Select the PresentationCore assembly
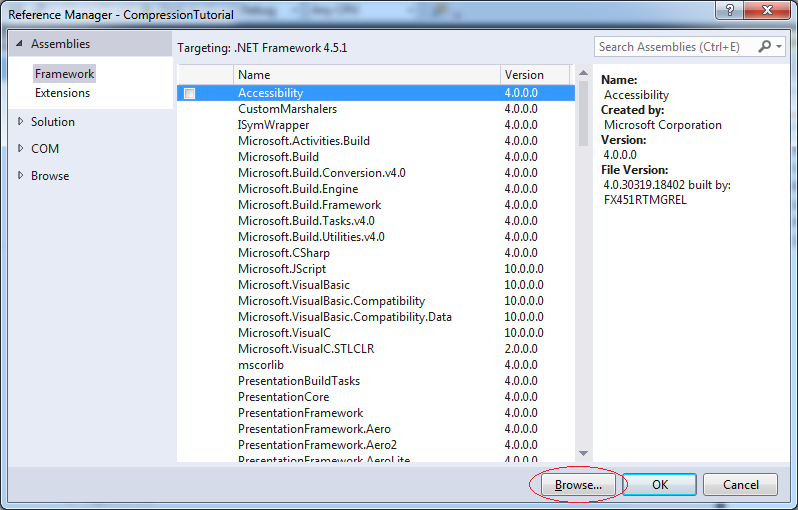The image size is (798, 510). pos(376,397)
